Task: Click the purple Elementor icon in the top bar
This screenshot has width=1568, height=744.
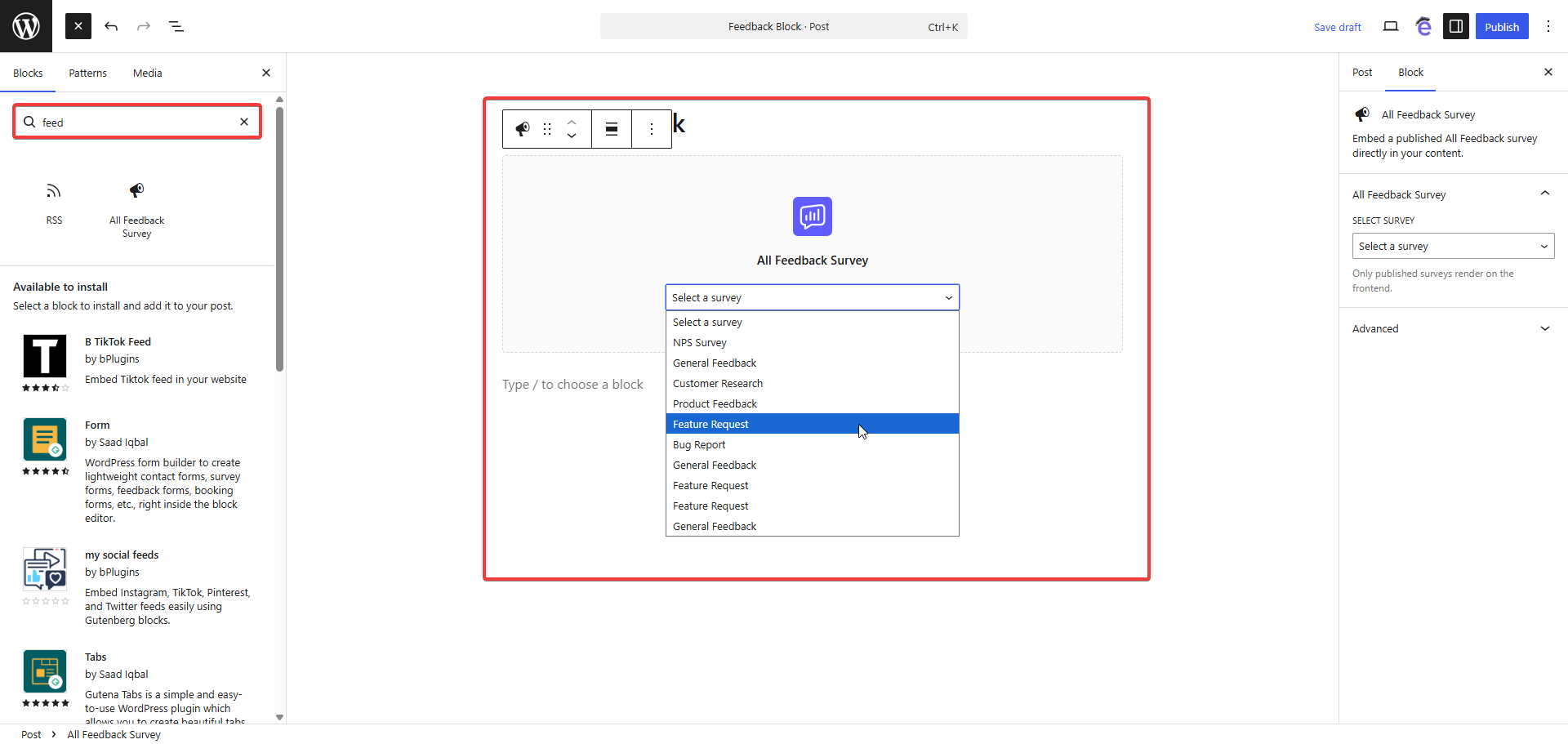Action: pos(1423,26)
